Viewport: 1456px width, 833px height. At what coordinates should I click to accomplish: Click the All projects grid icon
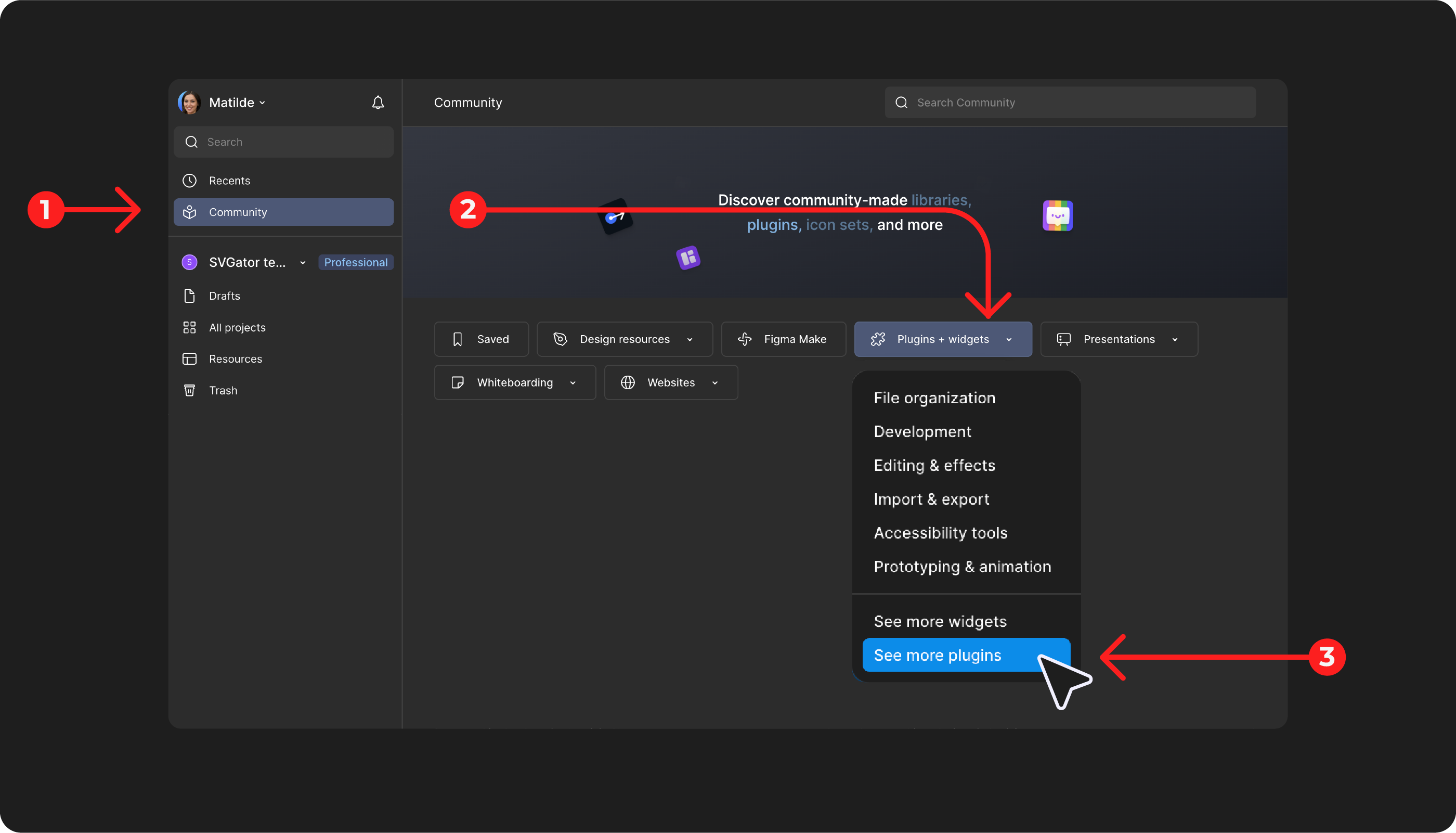click(x=190, y=327)
